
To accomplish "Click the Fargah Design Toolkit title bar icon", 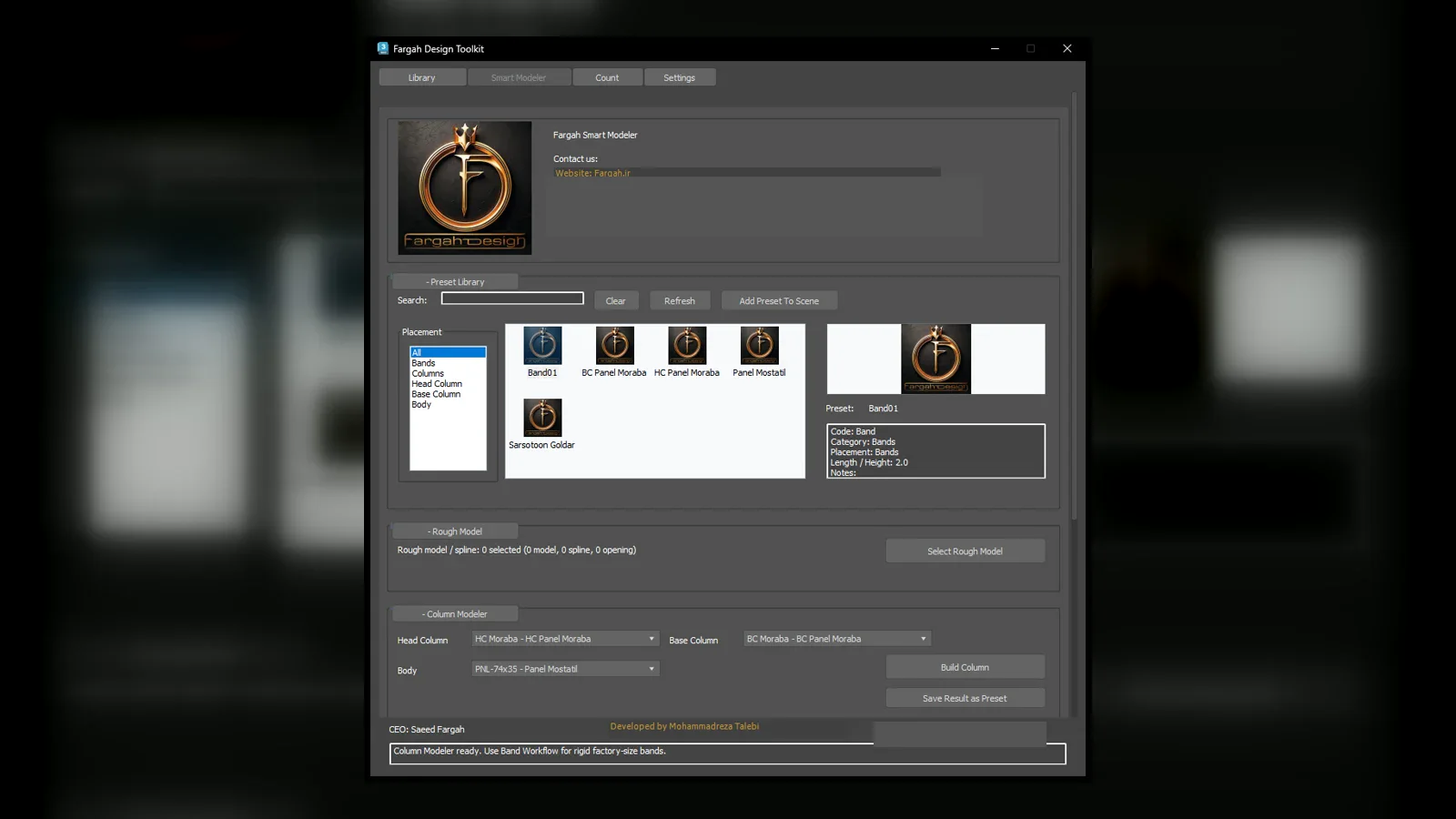I will click(383, 48).
